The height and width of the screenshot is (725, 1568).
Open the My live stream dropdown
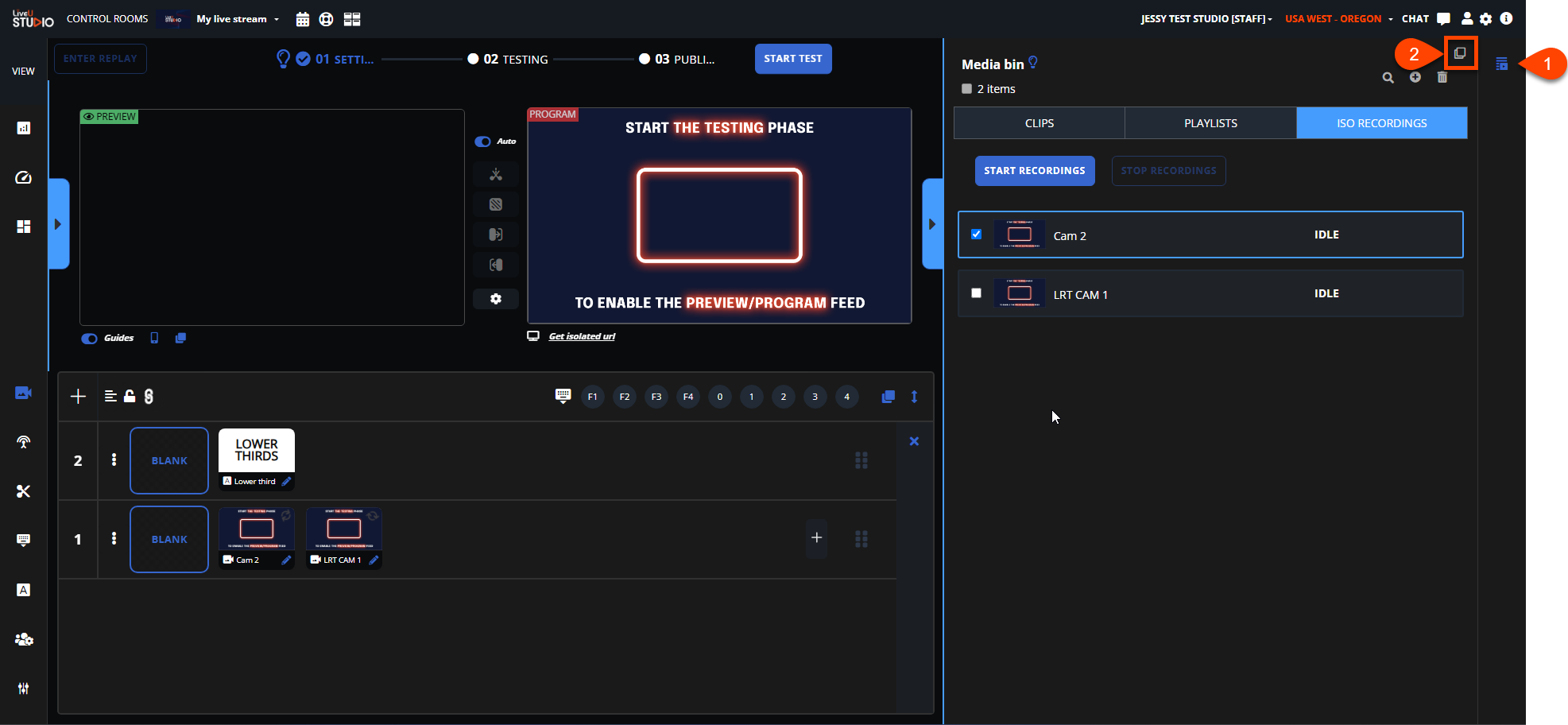coord(238,19)
